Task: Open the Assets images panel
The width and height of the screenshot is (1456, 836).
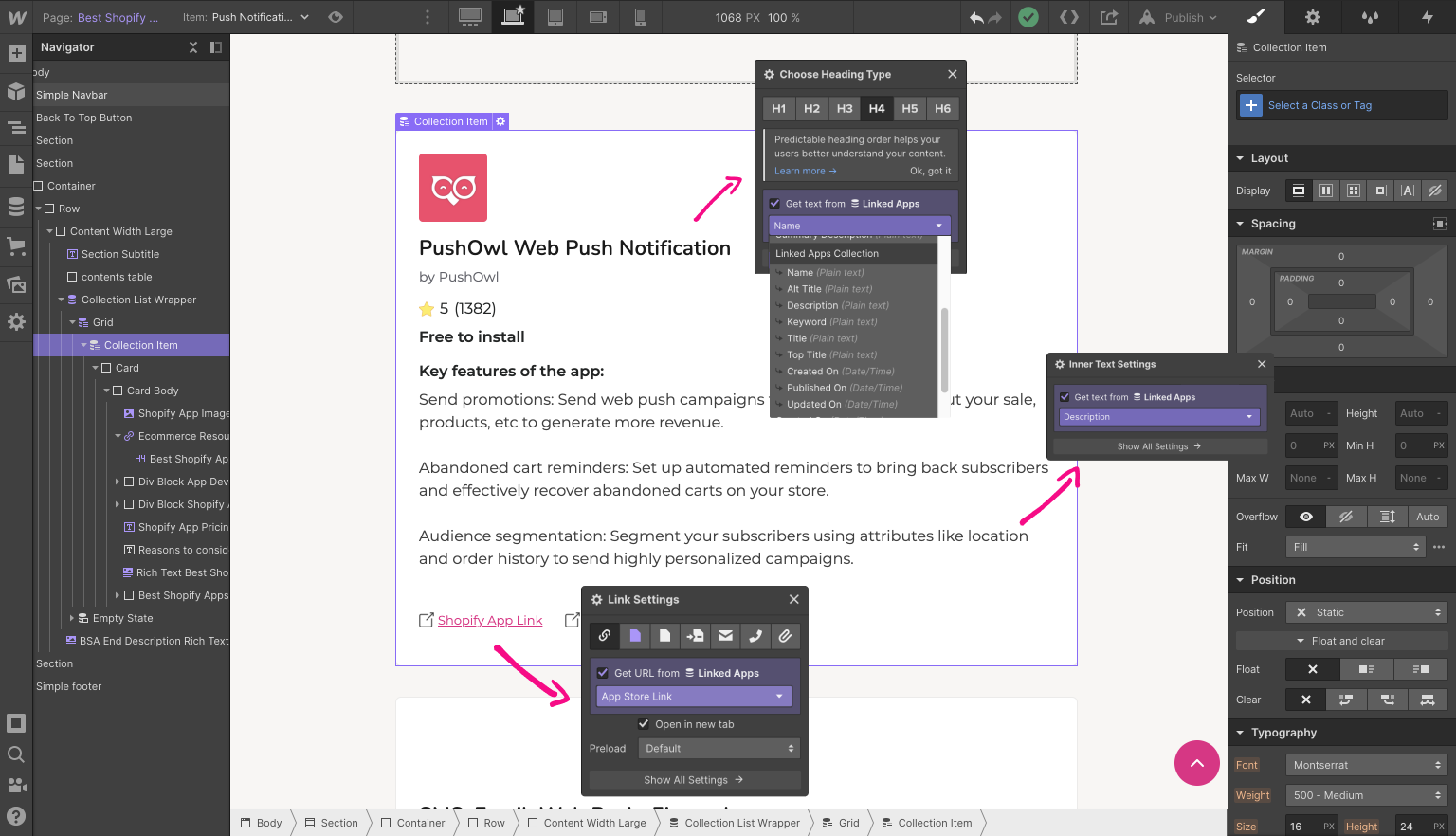Action: [x=16, y=284]
